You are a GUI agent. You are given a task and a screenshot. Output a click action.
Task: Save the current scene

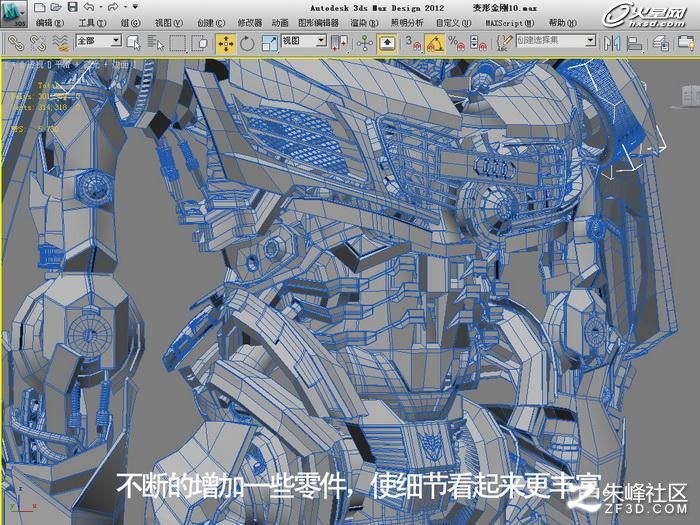click(72, 7)
